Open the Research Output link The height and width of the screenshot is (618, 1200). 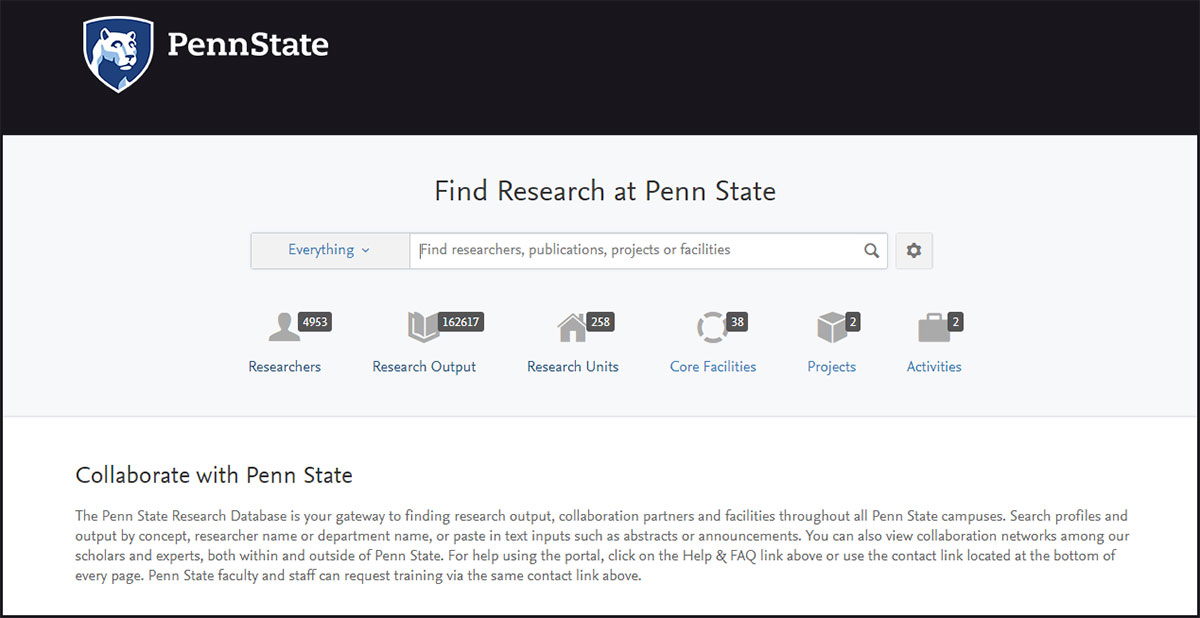(424, 367)
